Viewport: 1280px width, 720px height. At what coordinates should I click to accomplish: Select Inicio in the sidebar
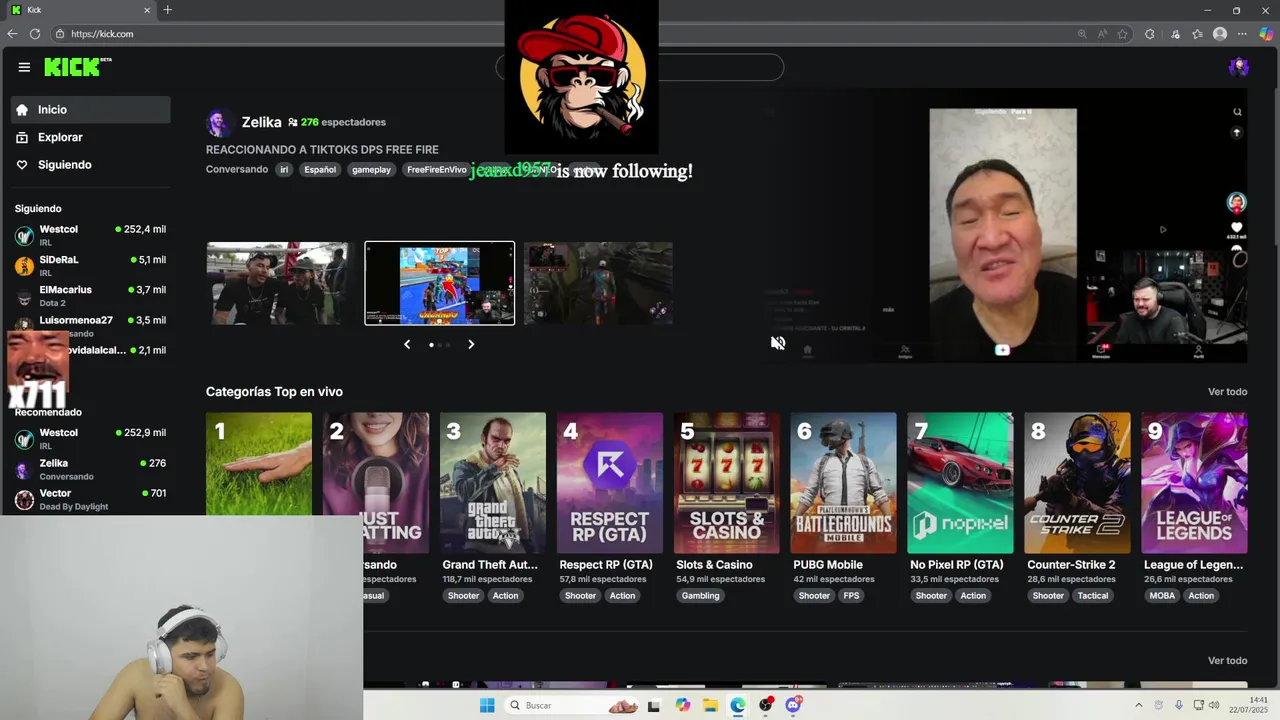pos(90,110)
